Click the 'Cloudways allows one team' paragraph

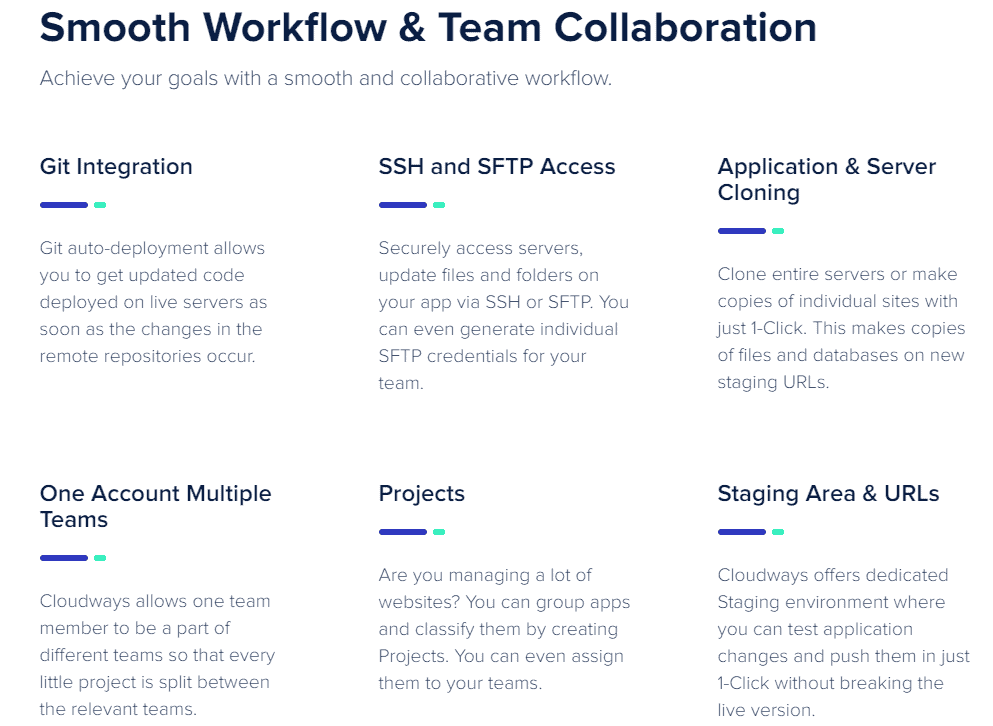click(x=157, y=655)
